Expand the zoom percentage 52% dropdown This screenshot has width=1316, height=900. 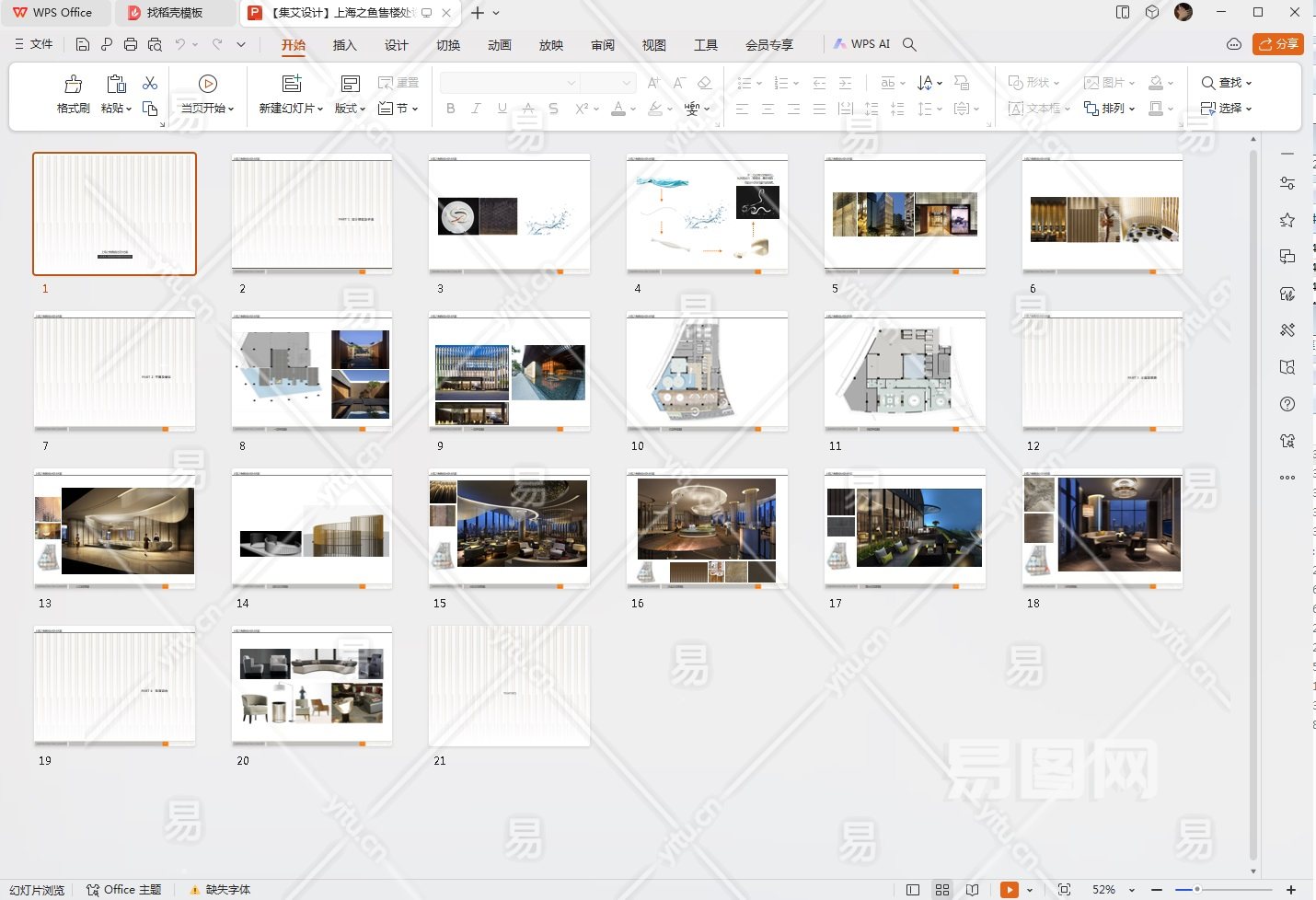pos(1132,890)
